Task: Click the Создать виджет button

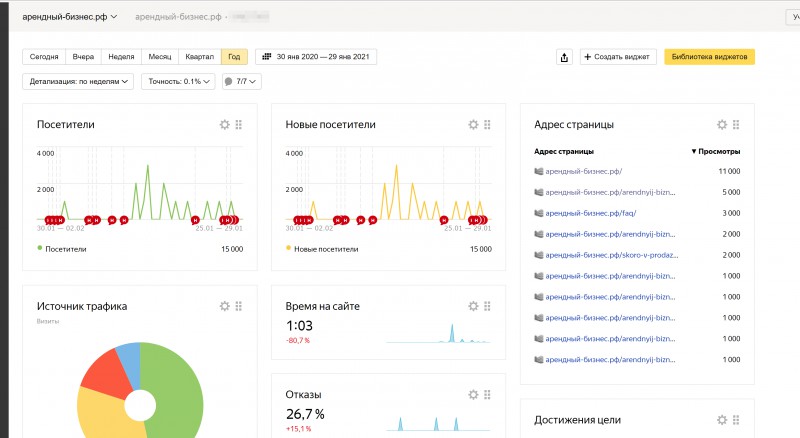Action: (x=617, y=57)
